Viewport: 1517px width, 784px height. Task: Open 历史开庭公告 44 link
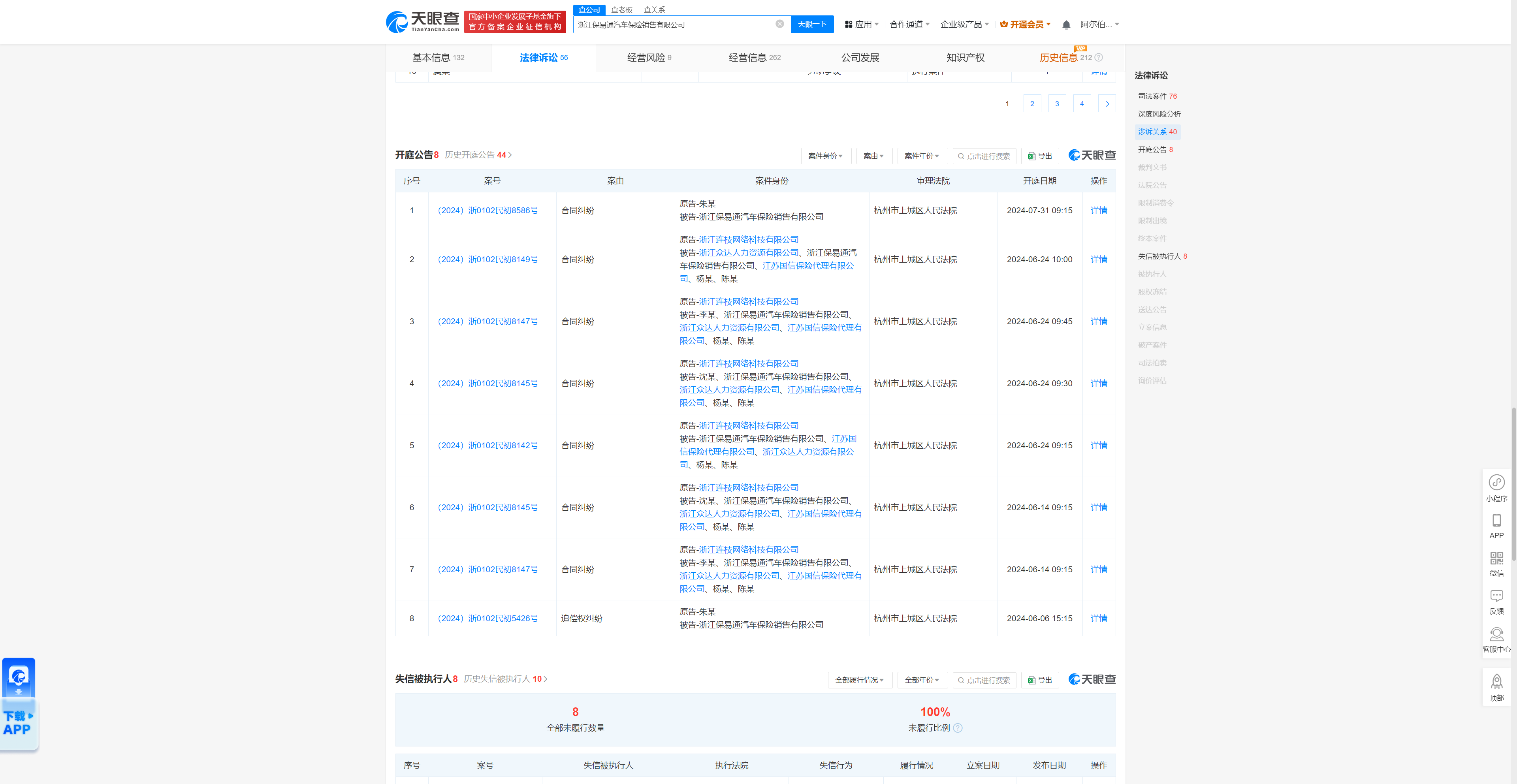[478, 155]
